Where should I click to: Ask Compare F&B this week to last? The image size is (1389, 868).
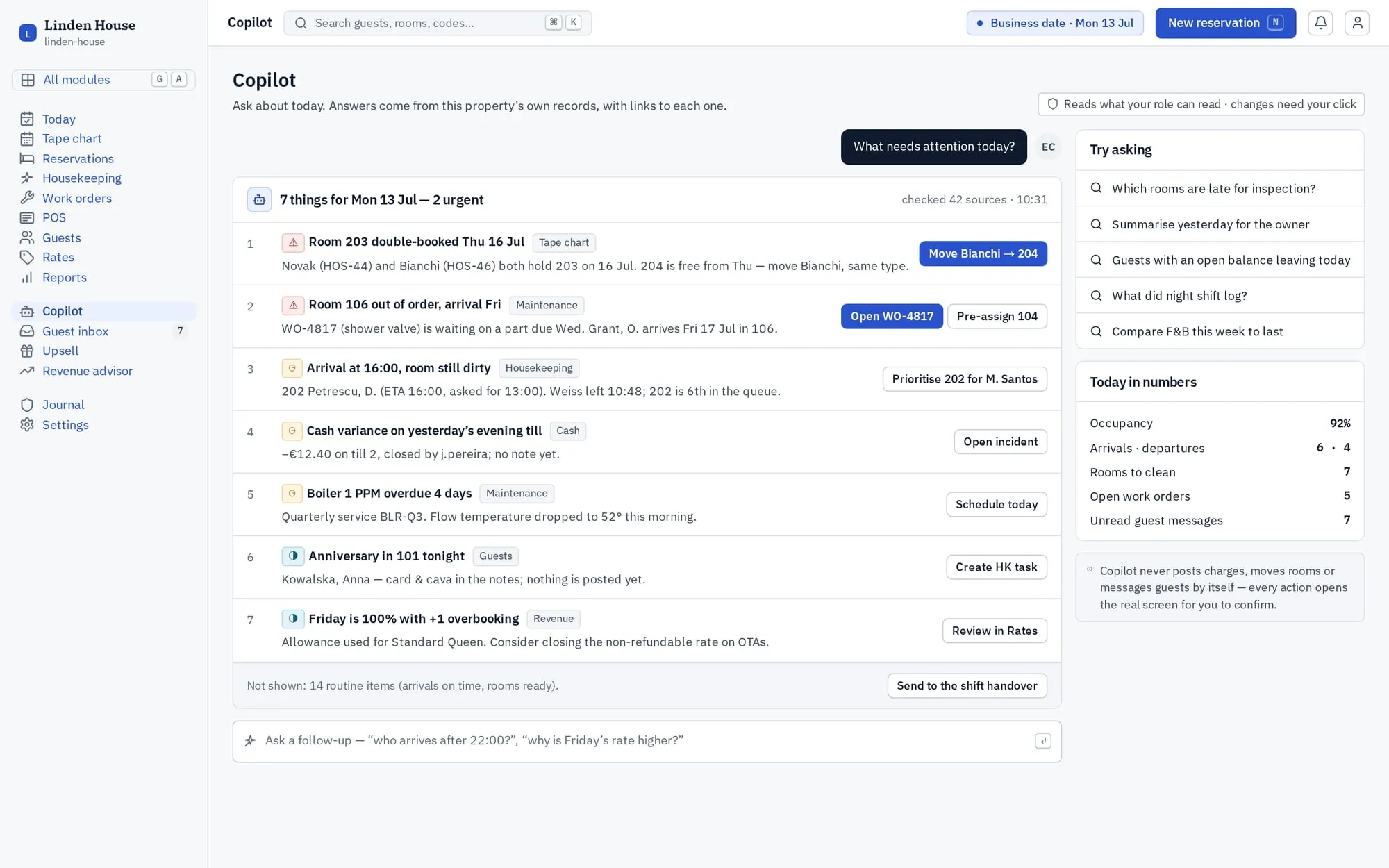tap(1220, 331)
